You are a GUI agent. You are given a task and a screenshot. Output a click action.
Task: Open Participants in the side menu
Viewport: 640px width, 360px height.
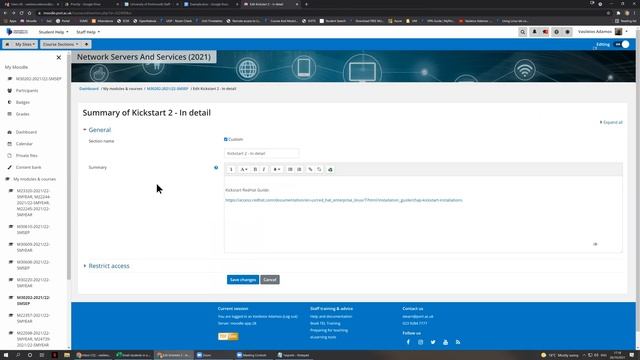point(27,91)
